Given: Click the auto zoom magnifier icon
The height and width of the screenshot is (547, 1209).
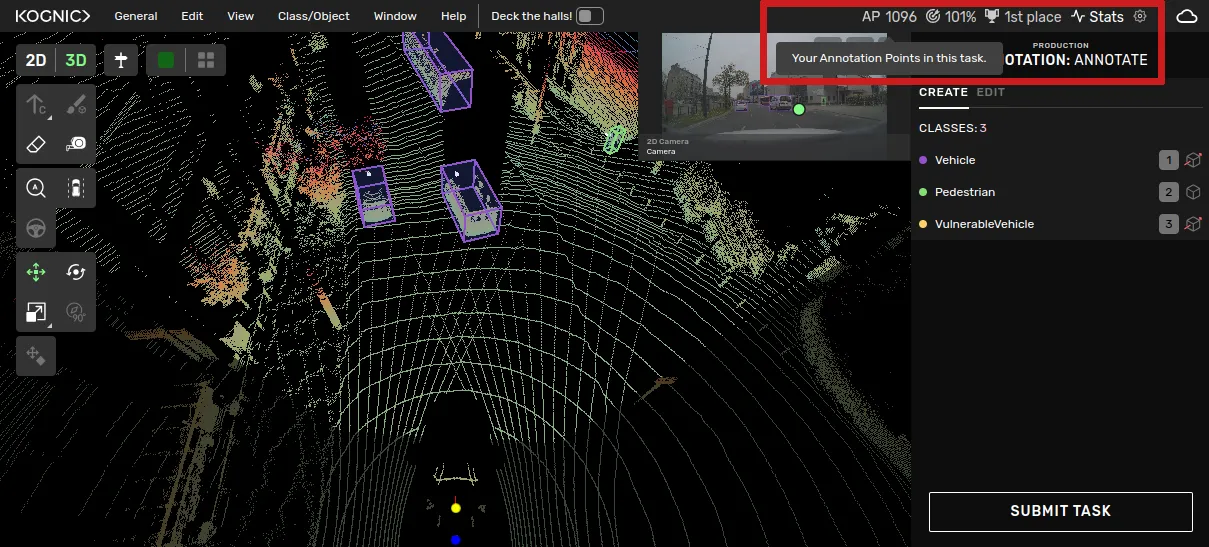Looking at the screenshot, I should tap(36, 188).
